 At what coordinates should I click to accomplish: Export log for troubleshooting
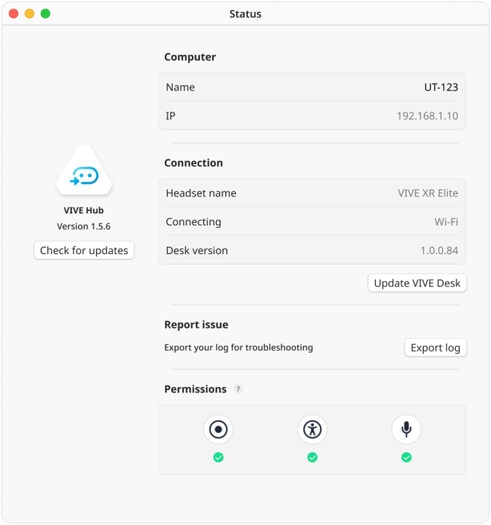pos(435,348)
